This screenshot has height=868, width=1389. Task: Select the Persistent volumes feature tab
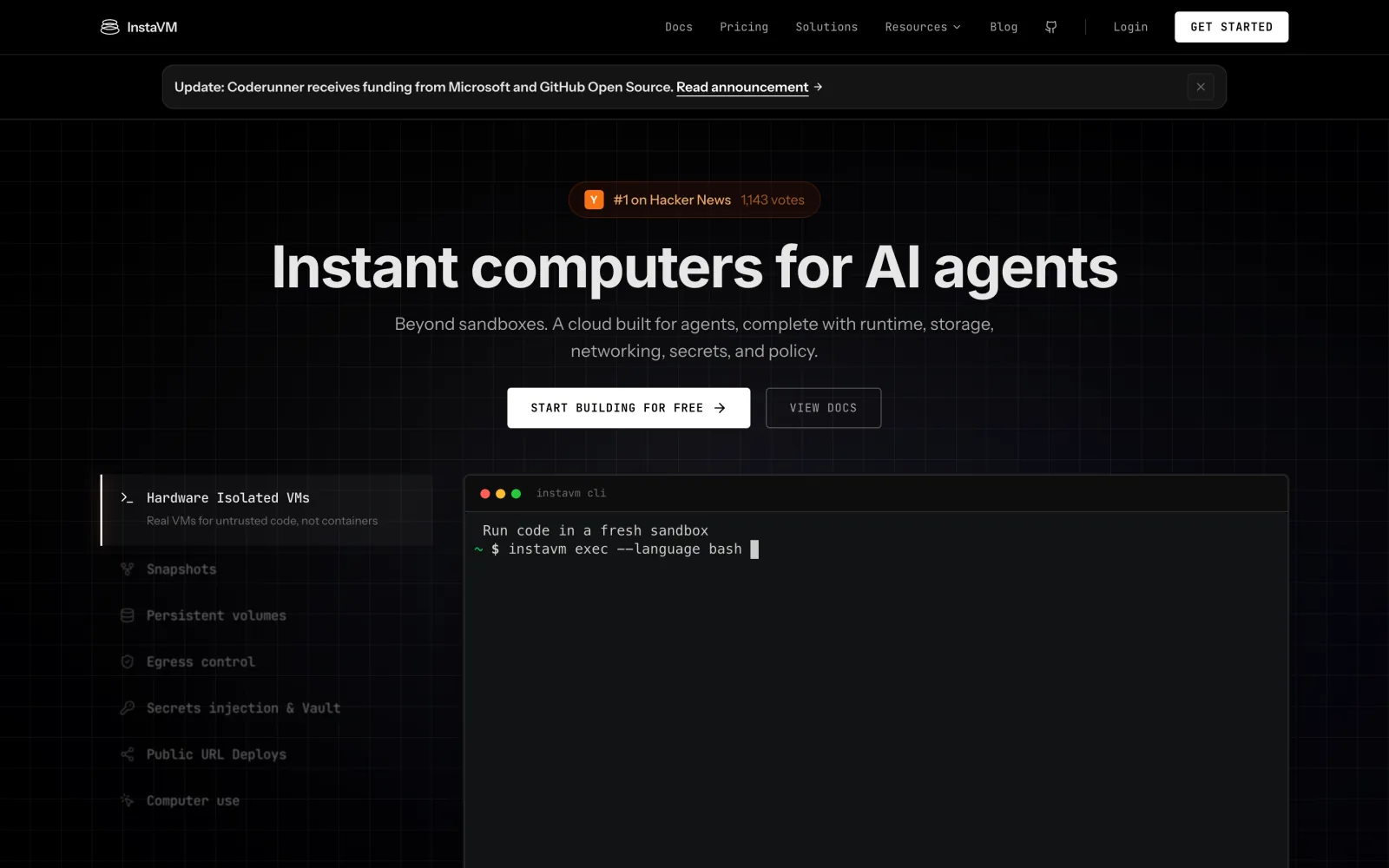click(267, 615)
